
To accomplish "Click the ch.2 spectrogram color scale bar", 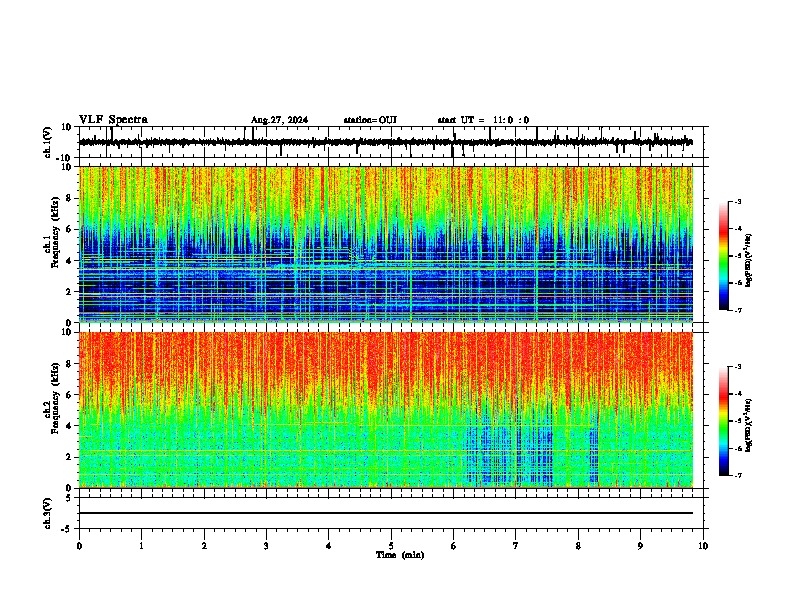I will click(724, 421).
